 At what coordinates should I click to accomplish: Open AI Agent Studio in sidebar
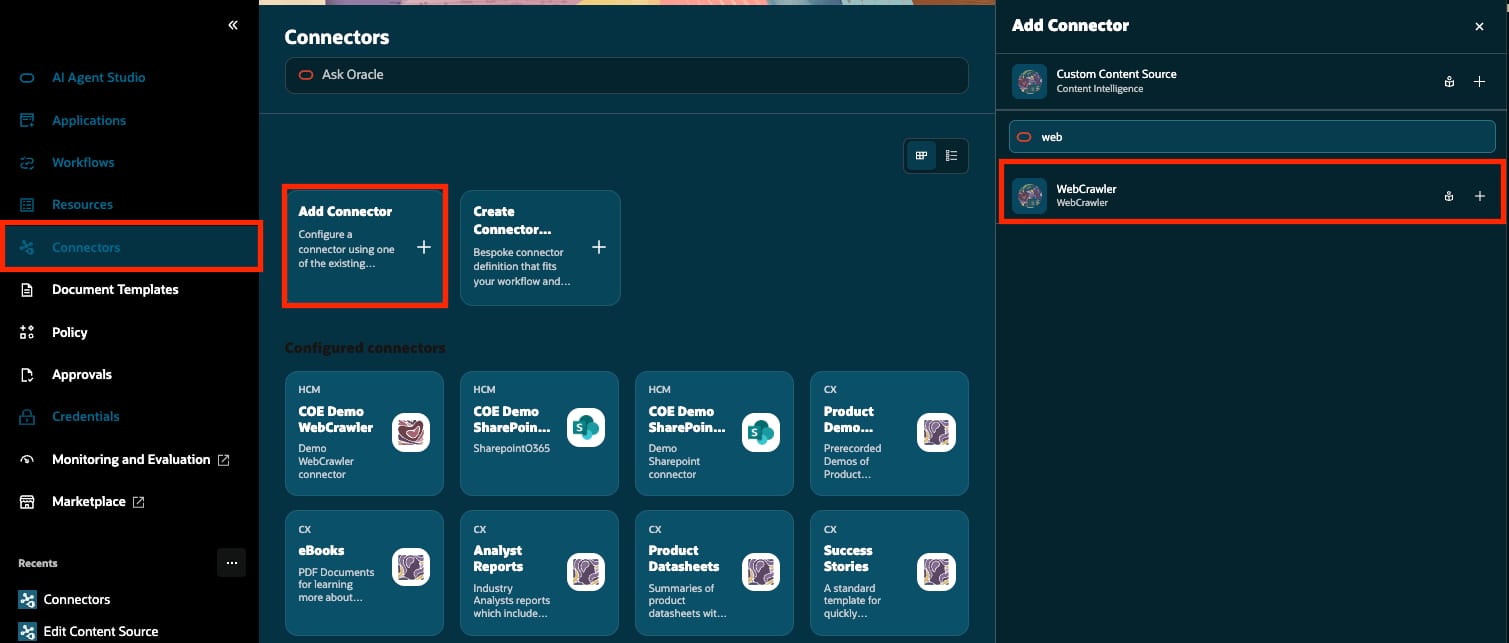[x=98, y=77]
